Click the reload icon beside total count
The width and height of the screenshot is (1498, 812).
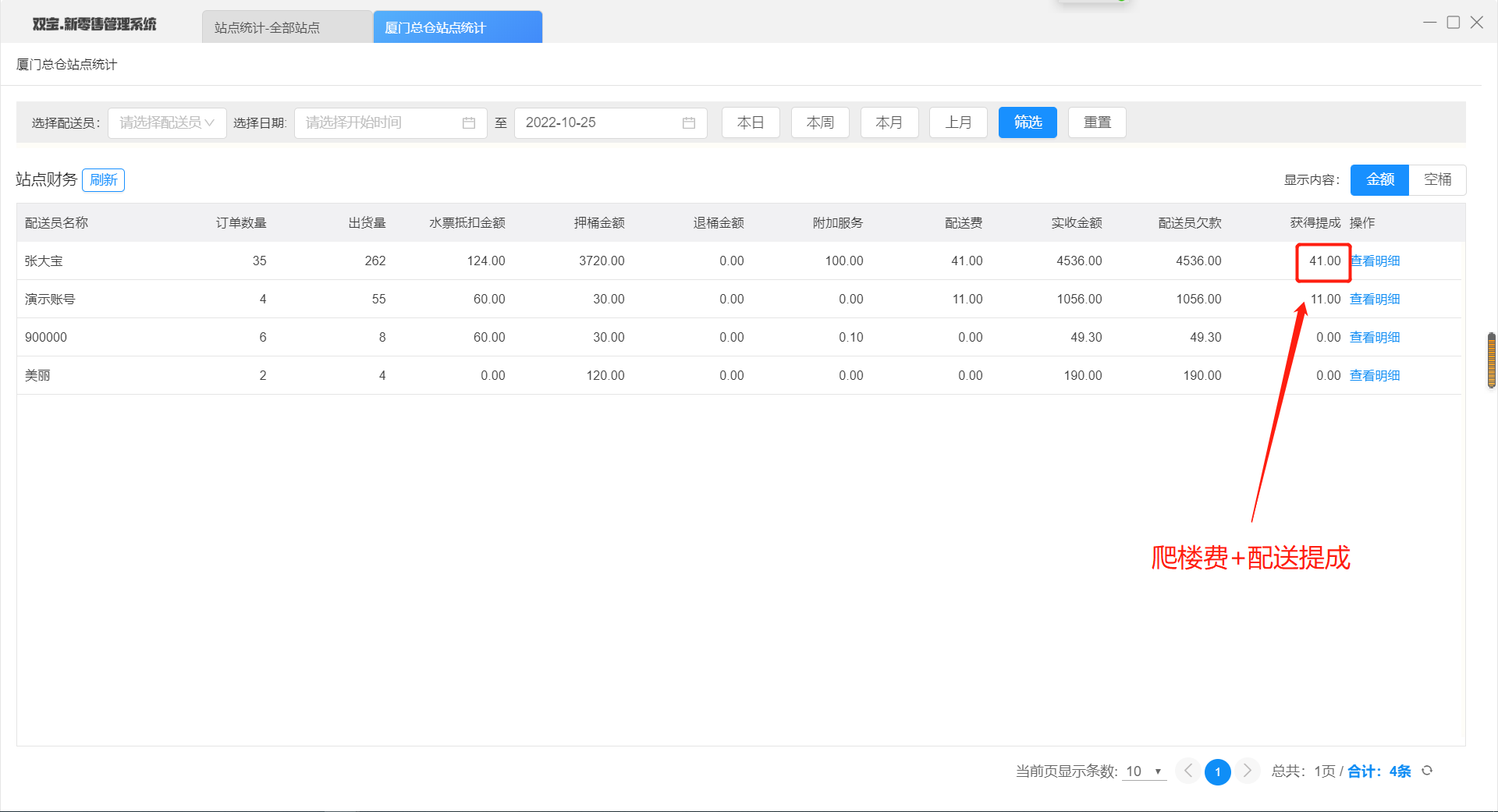(x=1427, y=771)
